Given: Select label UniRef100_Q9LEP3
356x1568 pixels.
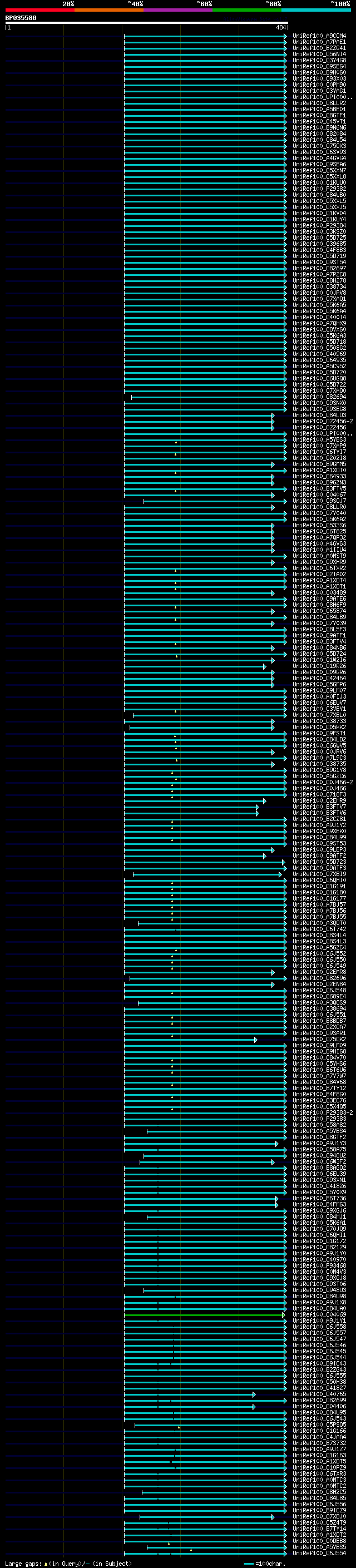Looking at the screenshot, I should 319,850.
